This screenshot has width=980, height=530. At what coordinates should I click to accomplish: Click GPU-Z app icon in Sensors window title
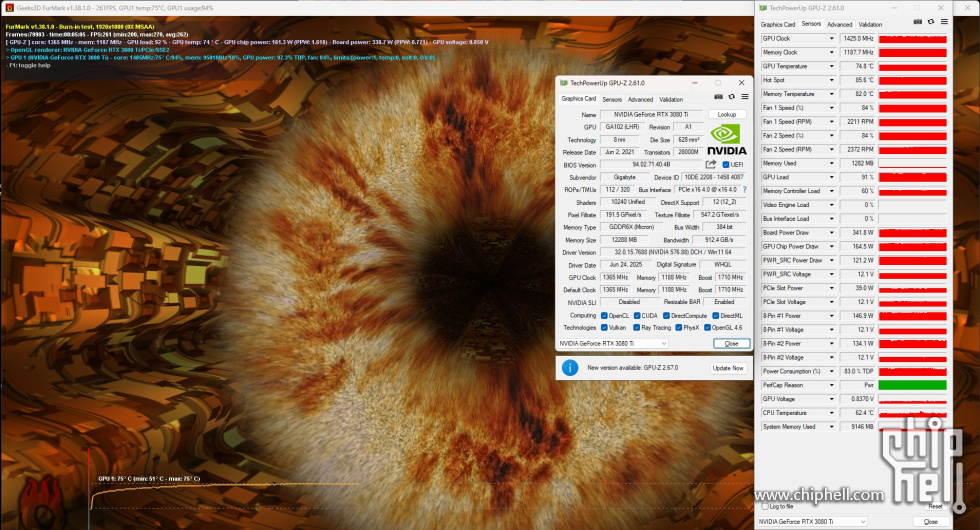tap(762, 8)
